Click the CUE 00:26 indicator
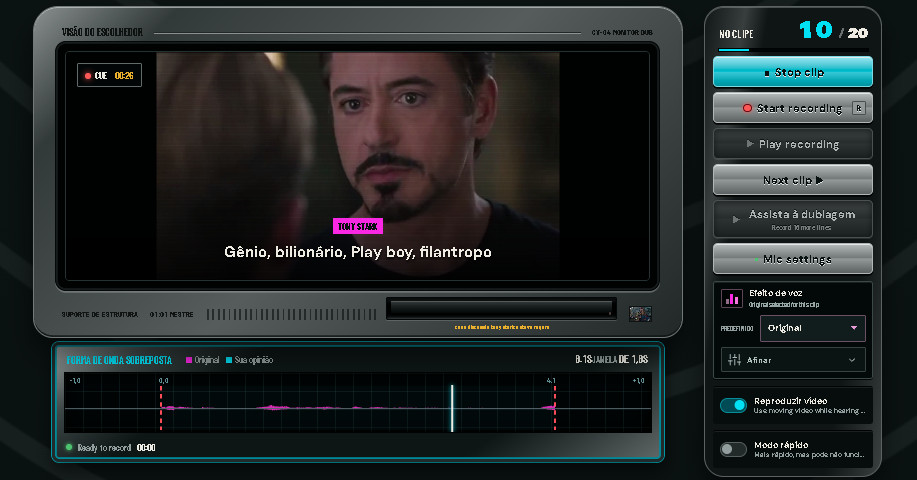Viewport: 917px width, 480px height. coord(109,75)
